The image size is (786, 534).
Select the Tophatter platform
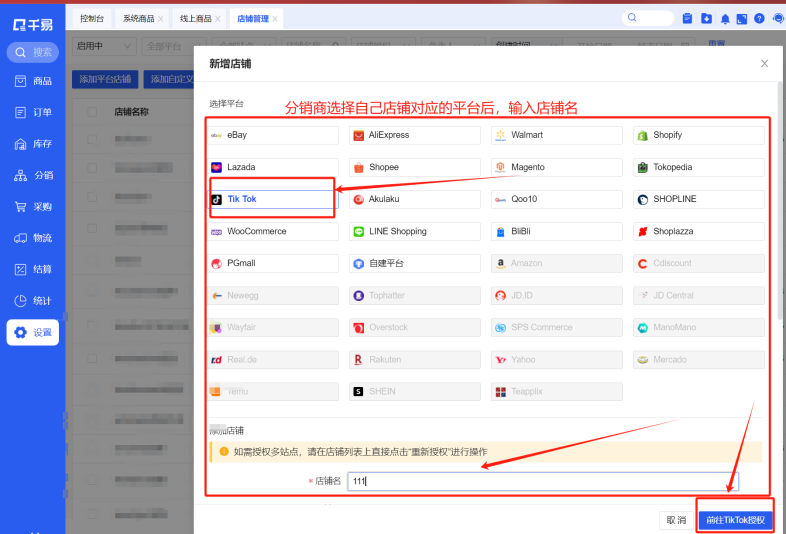pos(415,295)
